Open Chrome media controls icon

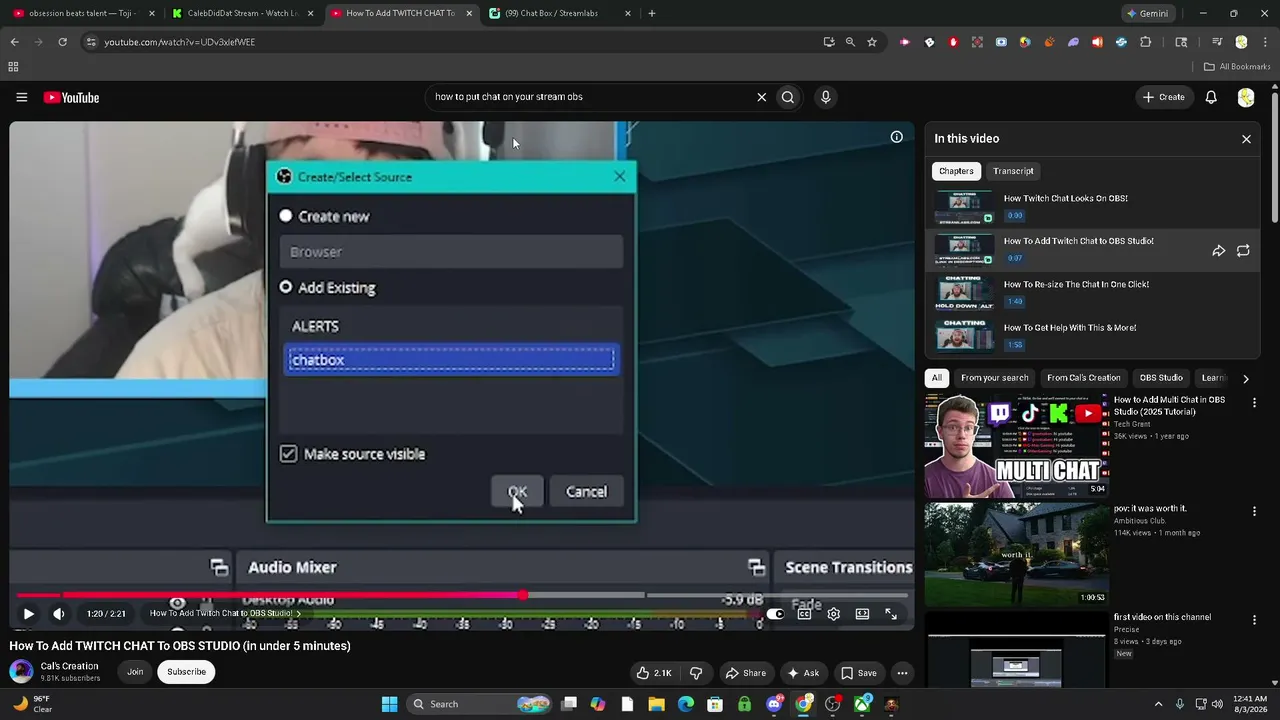(1217, 42)
